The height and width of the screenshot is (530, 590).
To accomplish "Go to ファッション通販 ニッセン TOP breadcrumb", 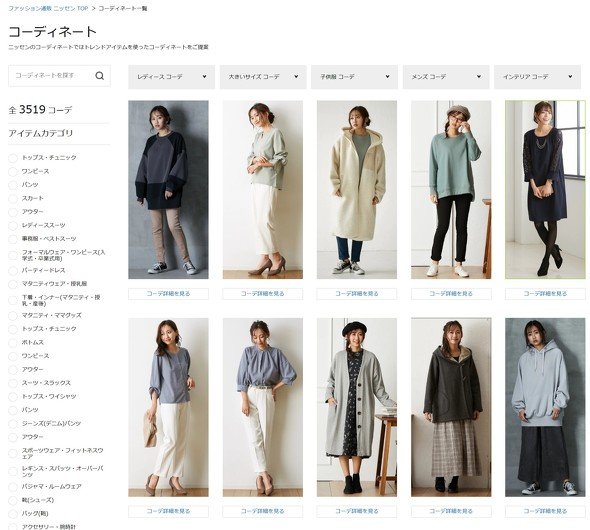I will coord(48,8).
